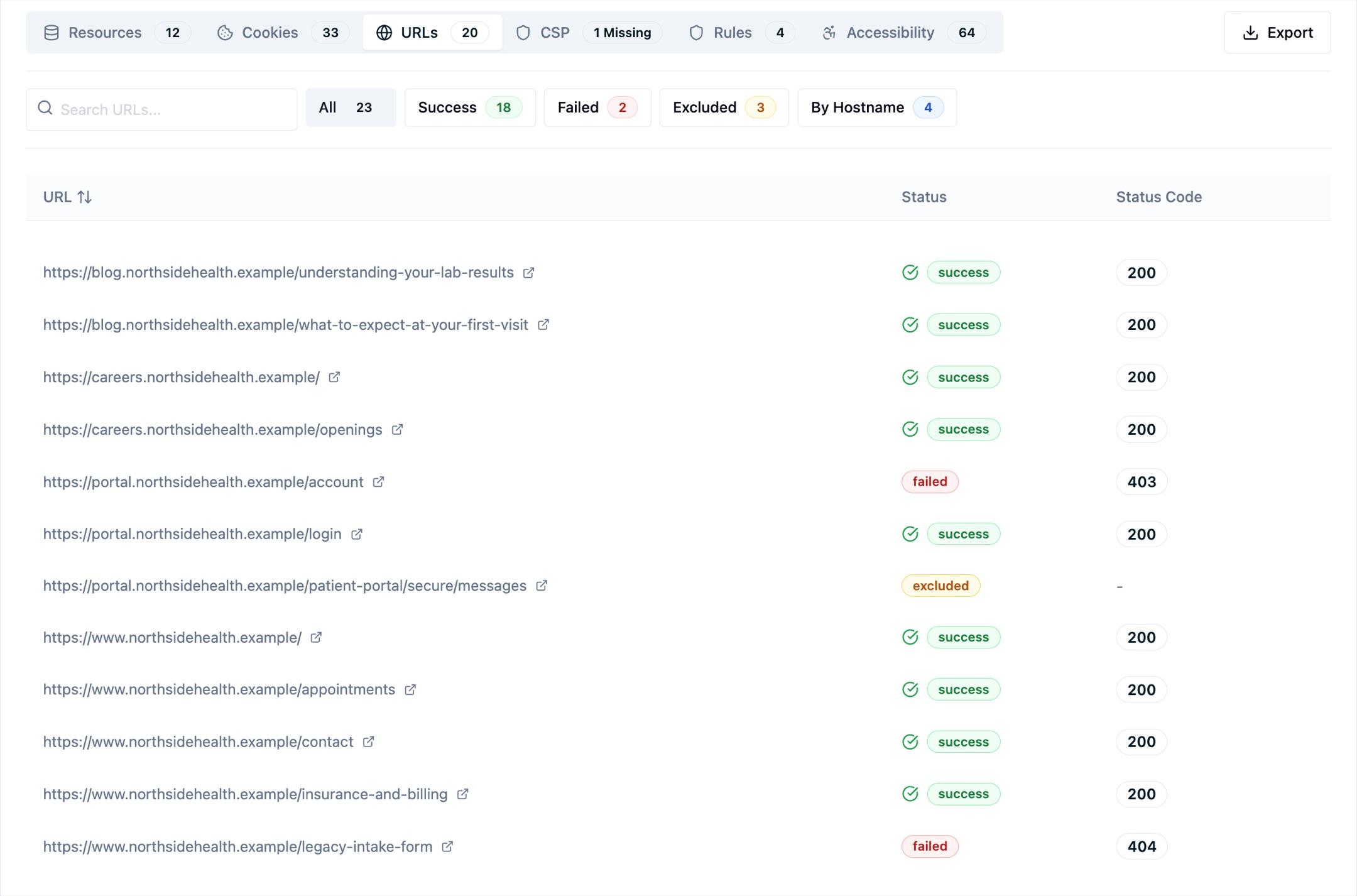Viewport: 1357px width, 896px height.
Task: Open external link icon for legacy-intake-form URL
Action: click(x=447, y=847)
